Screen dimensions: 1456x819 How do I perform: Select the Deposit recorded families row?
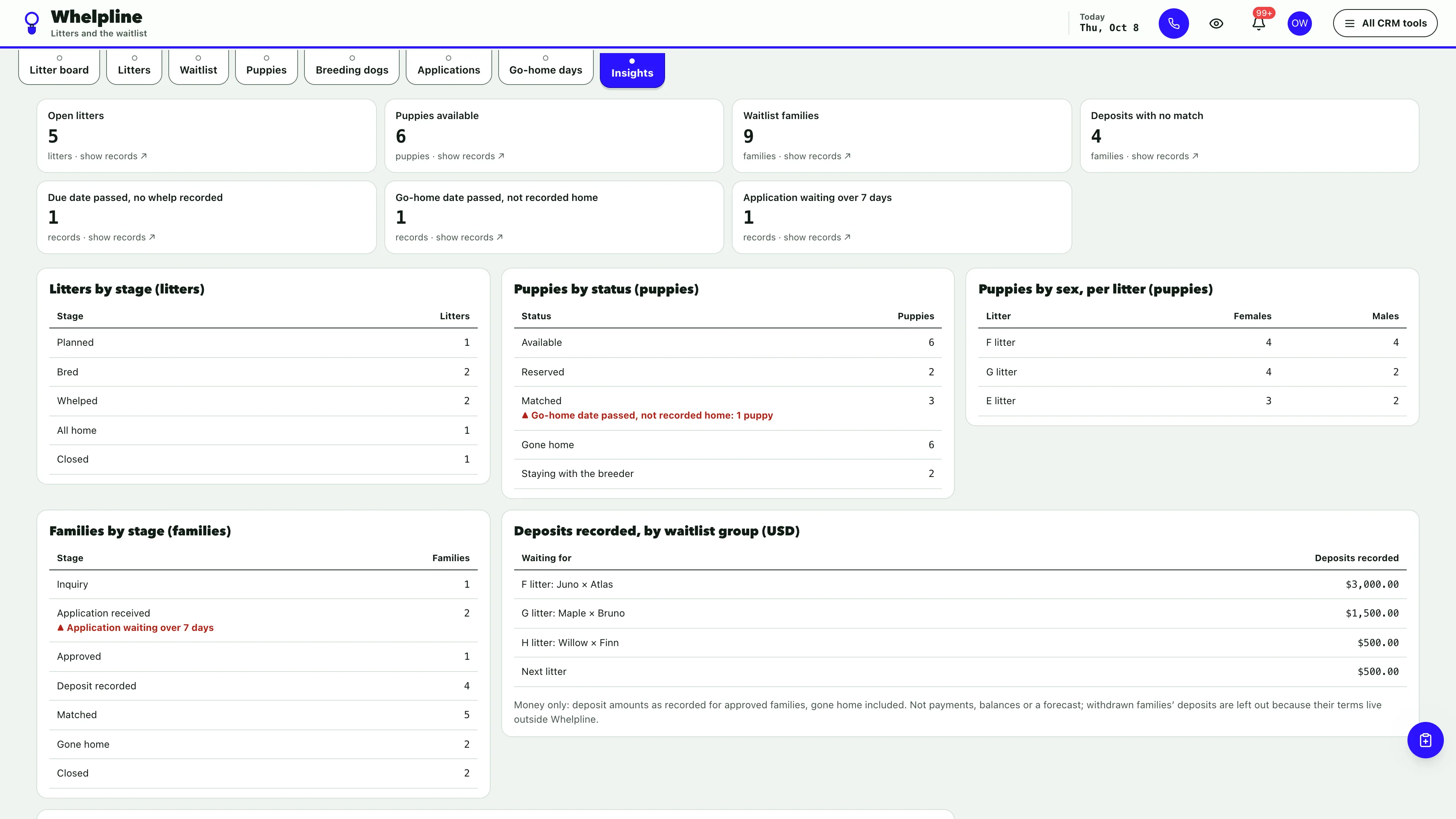click(x=263, y=686)
